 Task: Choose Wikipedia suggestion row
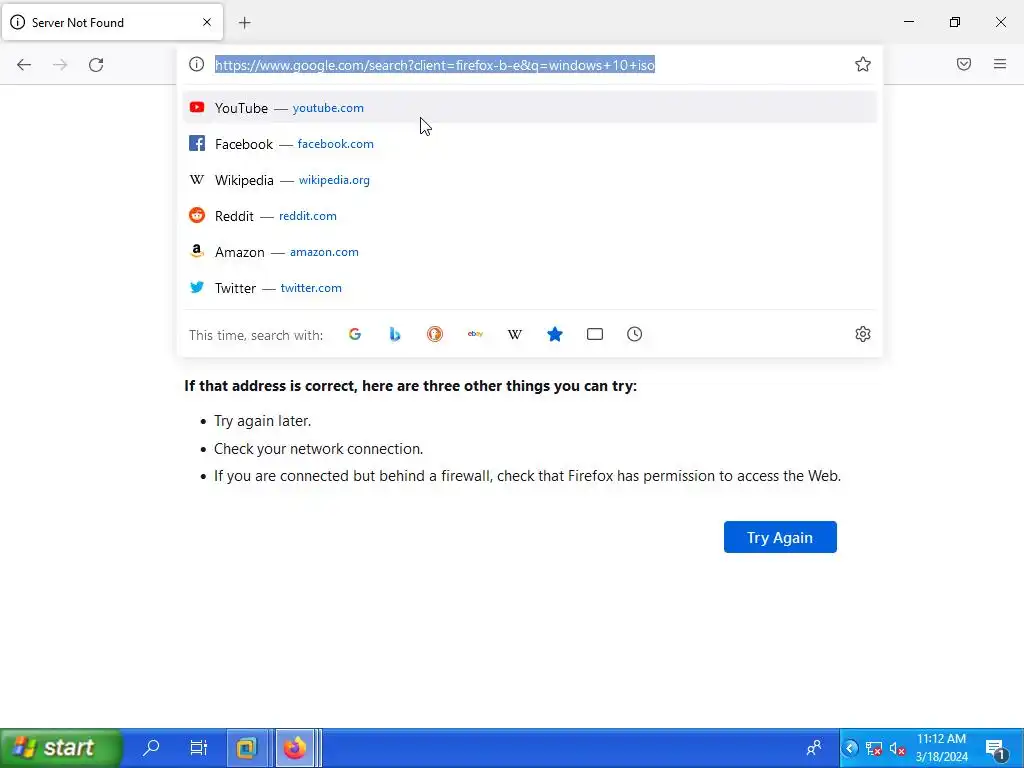tap(530, 180)
